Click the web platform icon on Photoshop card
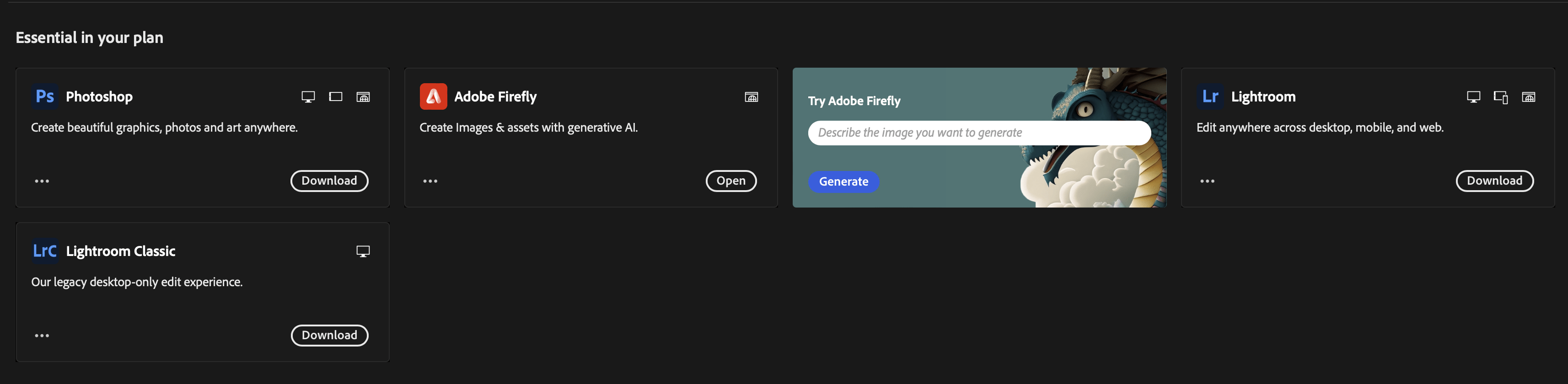This screenshot has width=1568, height=384. pyautogui.click(x=363, y=97)
